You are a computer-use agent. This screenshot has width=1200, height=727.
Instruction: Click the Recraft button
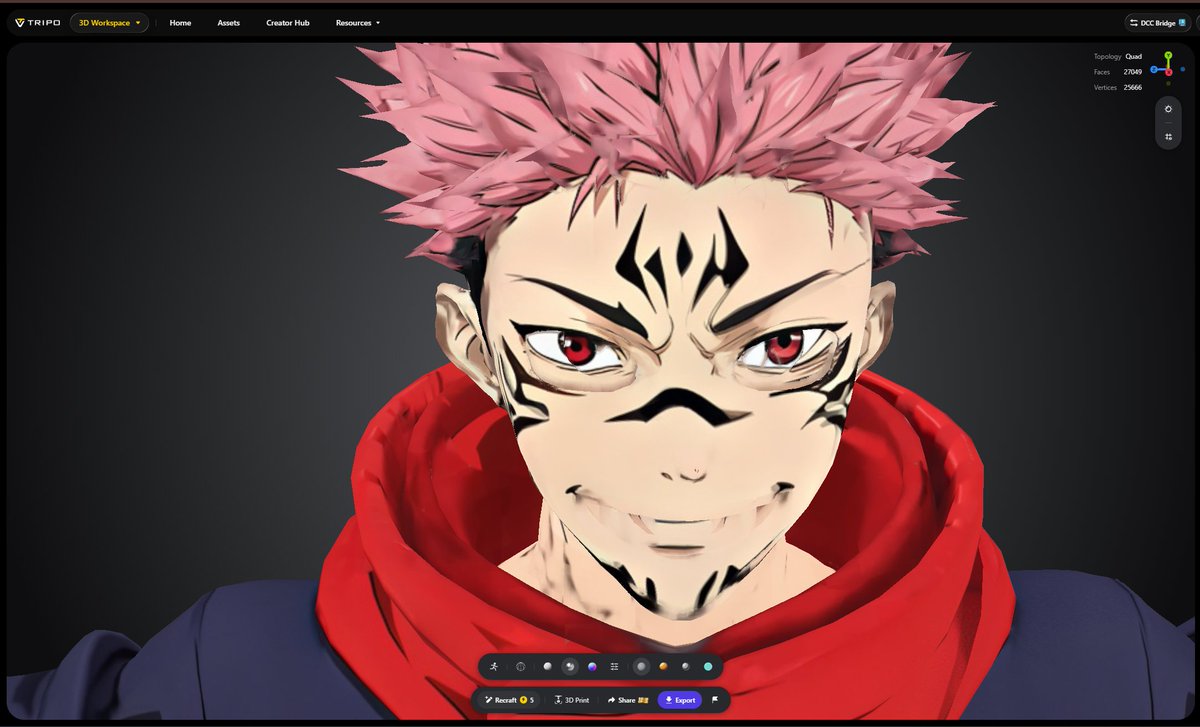pyautogui.click(x=509, y=700)
